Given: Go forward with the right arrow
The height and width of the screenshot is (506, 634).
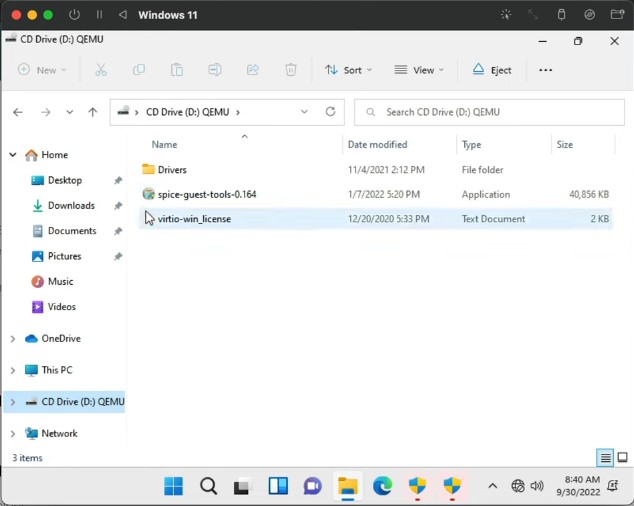Looking at the screenshot, I should [x=46, y=112].
